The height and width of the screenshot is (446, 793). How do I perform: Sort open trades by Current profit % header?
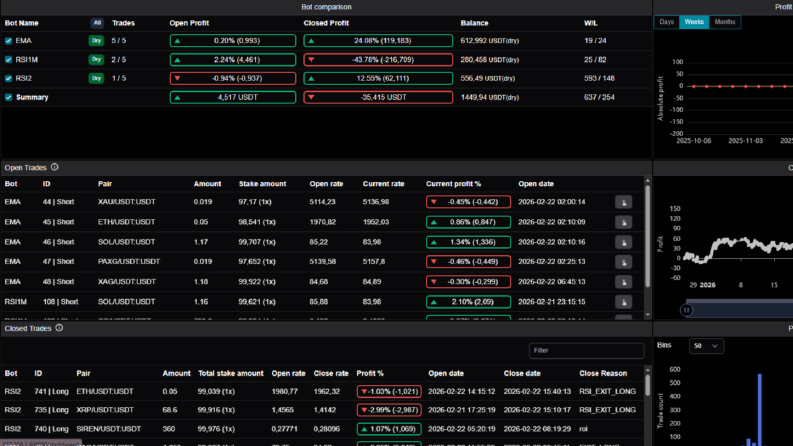(454, 184)
